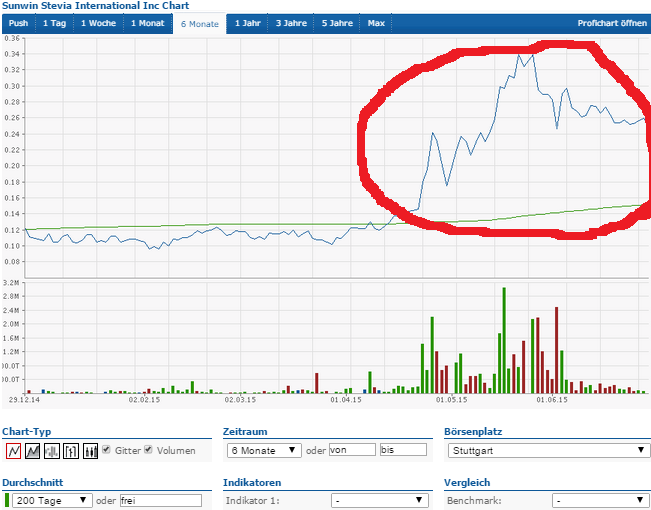Switch to the 1 Jahr tab
Viewport: 651px width, 510px height.
coord(247,23)
